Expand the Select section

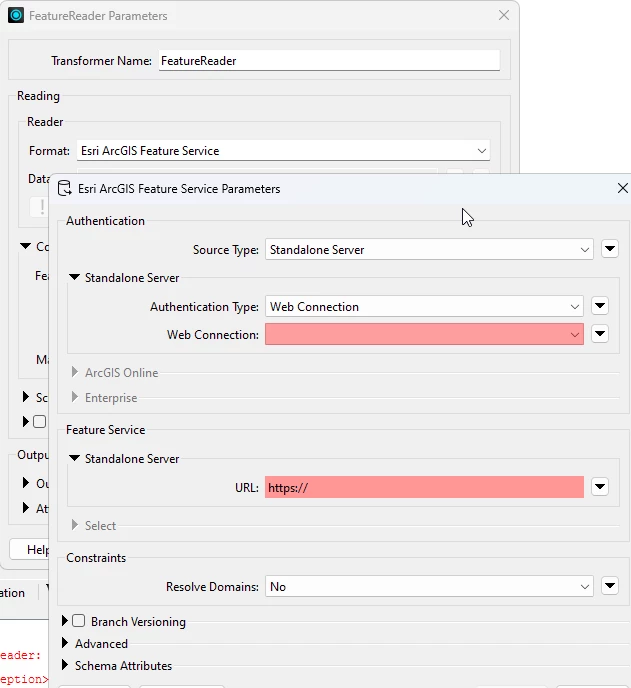click(x=75, y=525)
